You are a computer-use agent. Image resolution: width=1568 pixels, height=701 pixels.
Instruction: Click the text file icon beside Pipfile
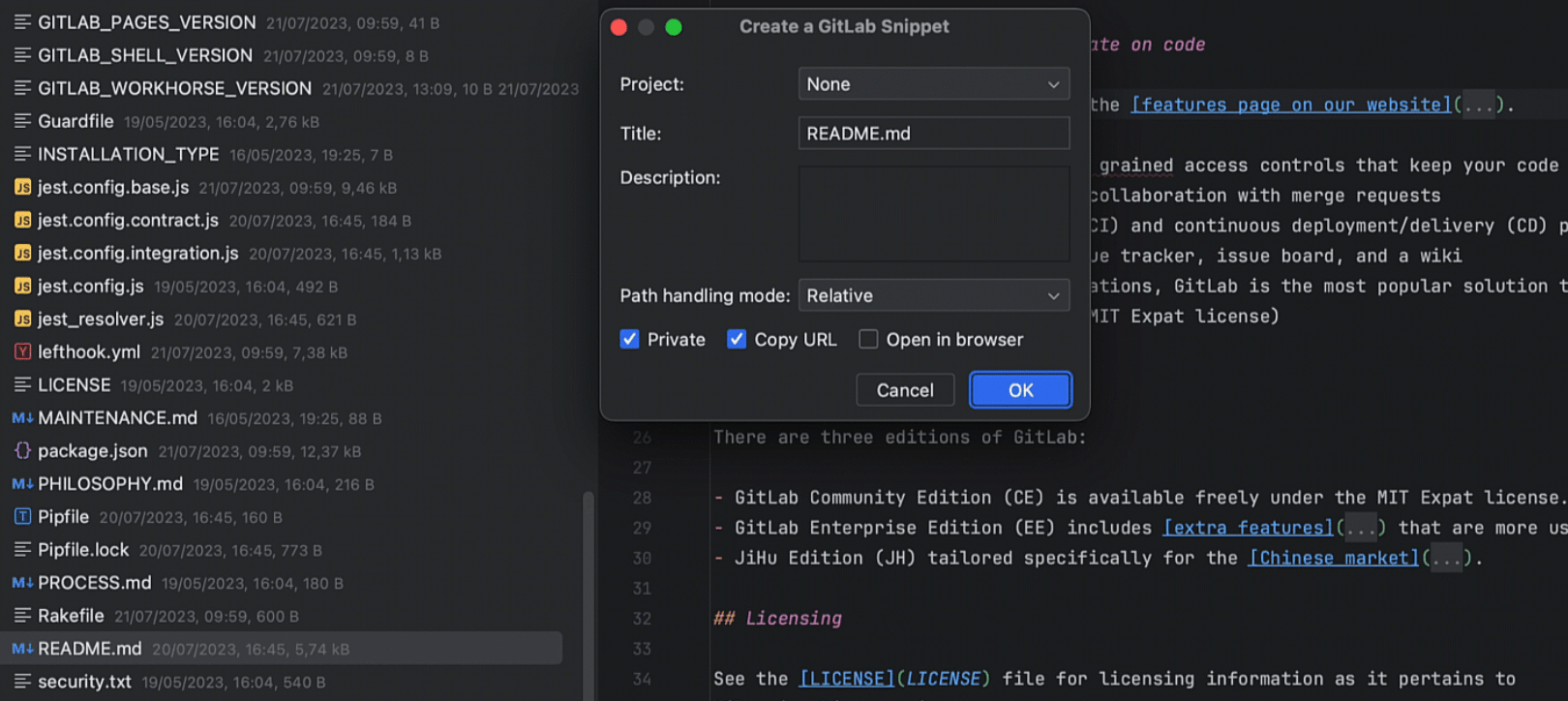[x=22, y=517]
